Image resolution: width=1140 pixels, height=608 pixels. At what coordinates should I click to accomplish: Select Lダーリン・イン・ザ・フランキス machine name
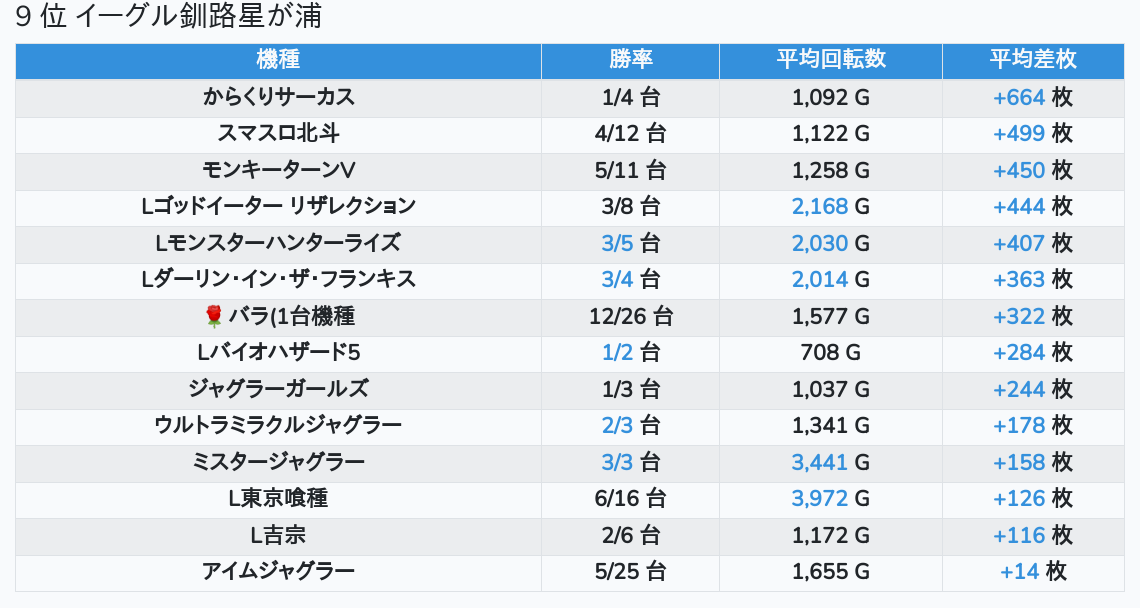point(278,279)
